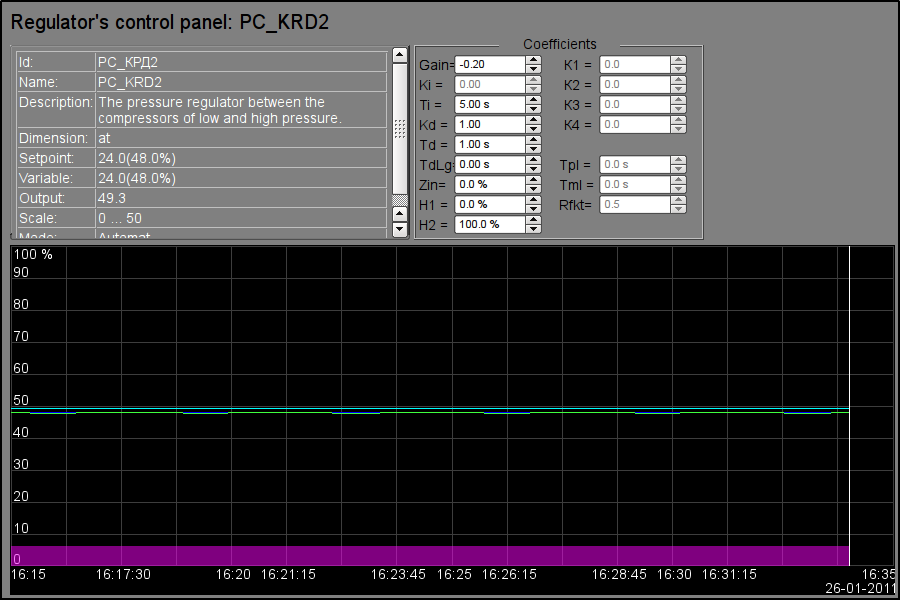Decrease H2 percent with down arrow
Screen dimensions: 900x600
click(x=534, y=229)
